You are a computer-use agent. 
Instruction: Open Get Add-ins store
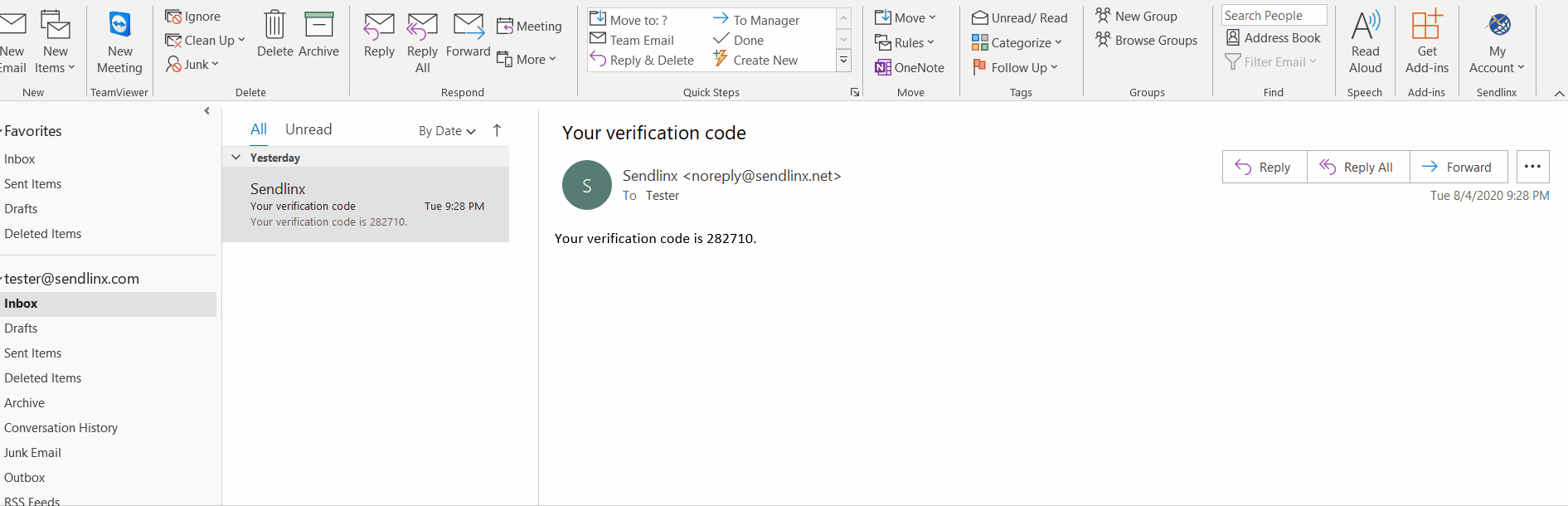(1427, 42)
